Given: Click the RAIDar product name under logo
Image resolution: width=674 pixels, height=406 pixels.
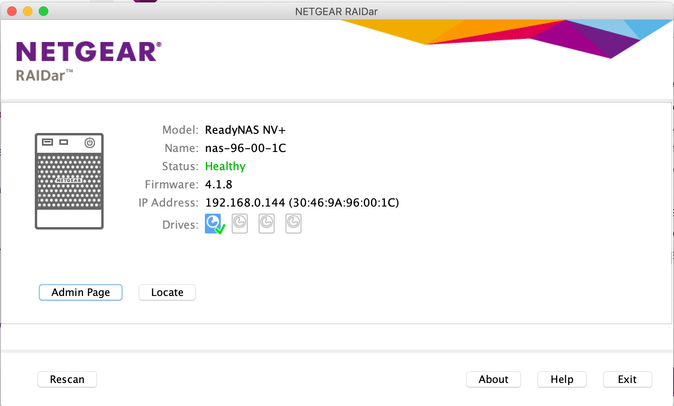Looking at the screenshot, I should pyautogui.click(x=45, y=77).
